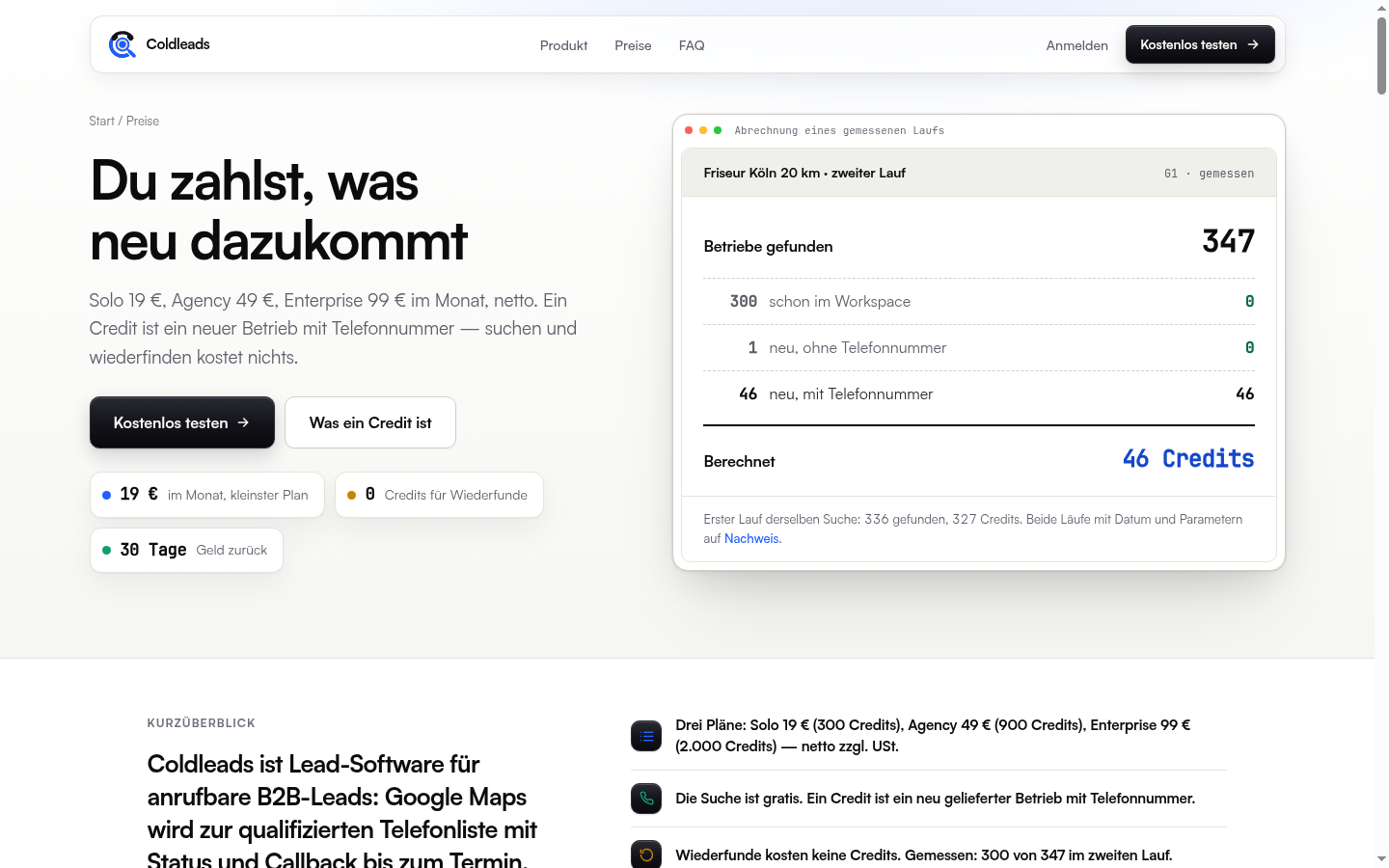The height and width of the screenshot is (868, 1389).
Task: Open the Produkt menu item
Action: pos(563,45)
